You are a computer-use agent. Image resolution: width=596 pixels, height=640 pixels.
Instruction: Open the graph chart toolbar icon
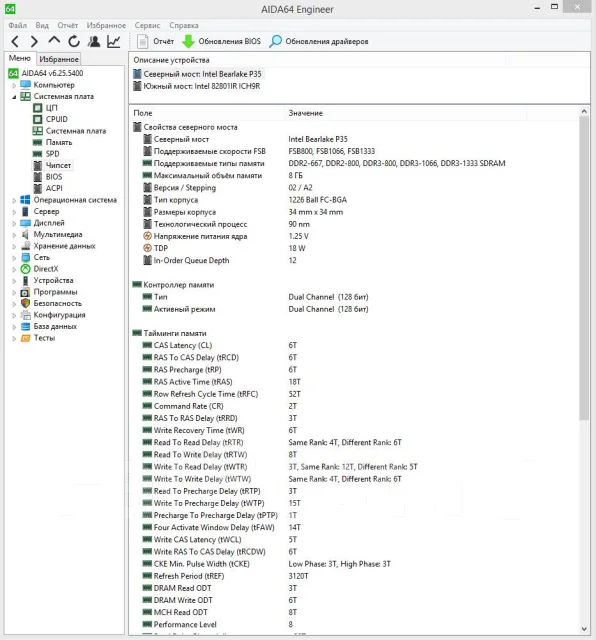113,41
